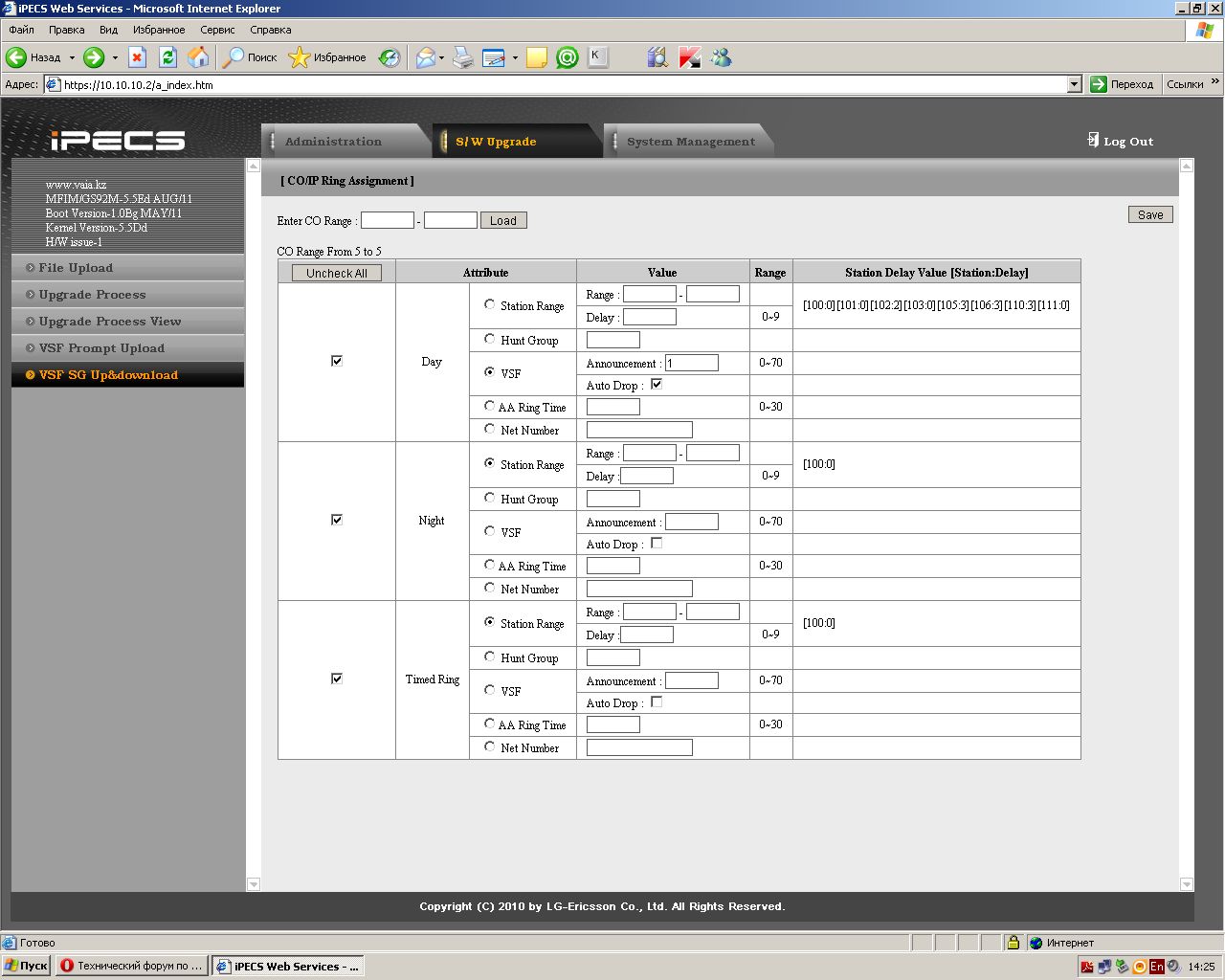
Task: Open the Mail icon dropdown arrow
Action: (x=441, y=57)
